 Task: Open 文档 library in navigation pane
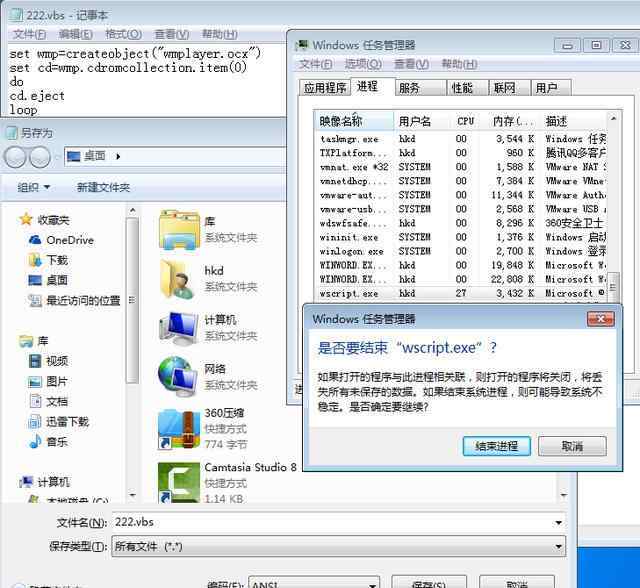click(48, 401)
